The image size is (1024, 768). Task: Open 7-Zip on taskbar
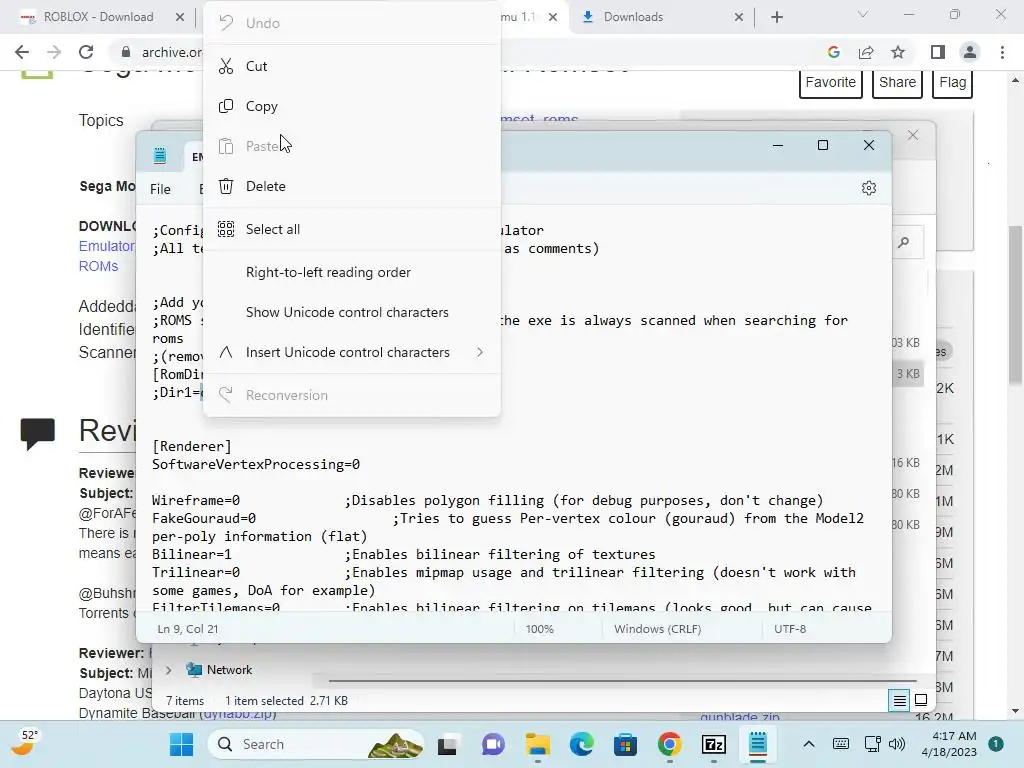(x=714, y=744)
